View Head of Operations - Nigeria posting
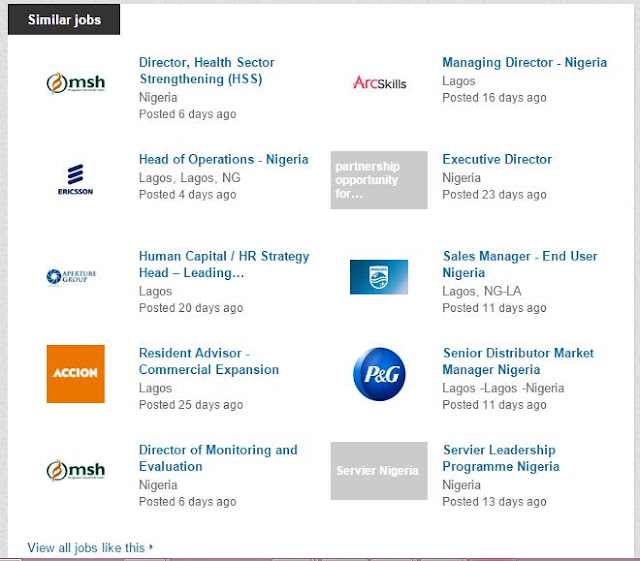This screenshot has height=561, width=640. [224, 159]
